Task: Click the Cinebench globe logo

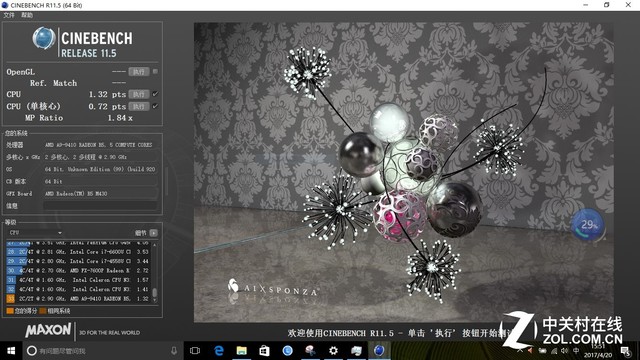Action: tap(44, 38)
